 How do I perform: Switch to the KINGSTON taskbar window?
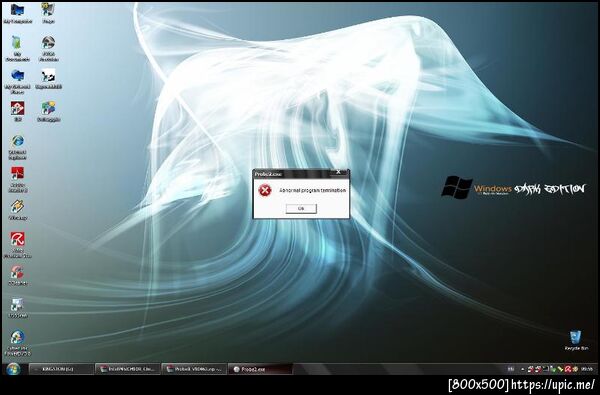[61, 369]
